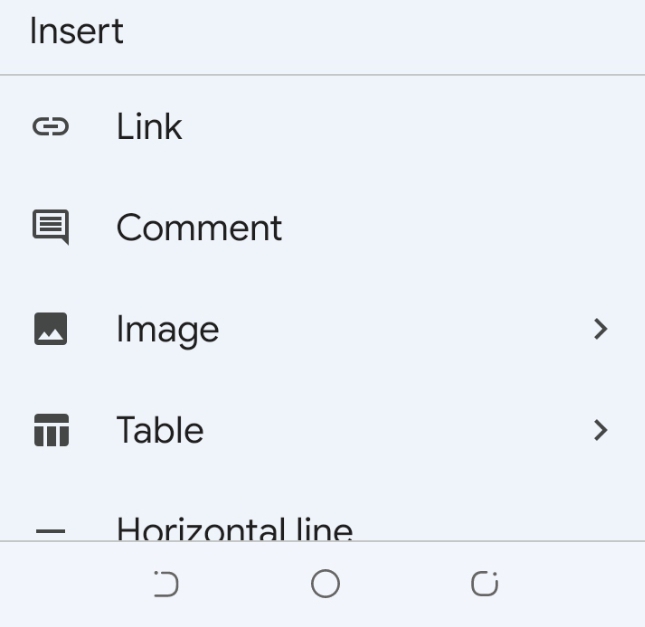Select the table grid icon
This screenshot has width=645, height=627.
[x=51, y=430]
